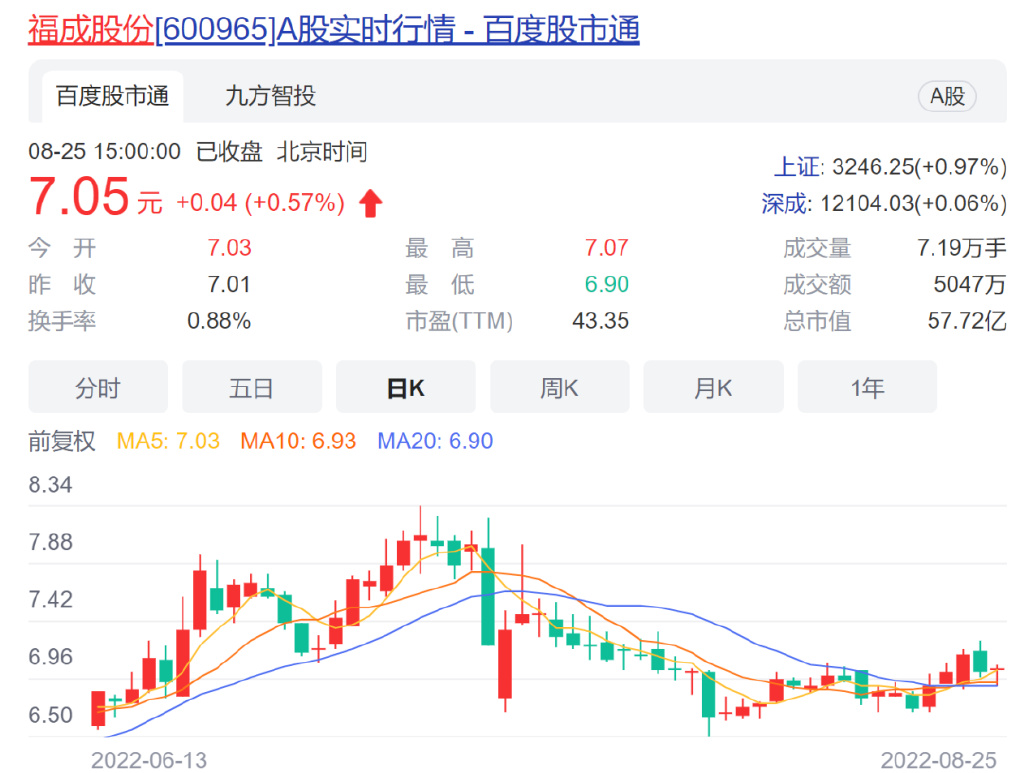Click the A股 market badge
This screenshot has width=1024, height=773.
pyautogui.click(x=946, y=97)
